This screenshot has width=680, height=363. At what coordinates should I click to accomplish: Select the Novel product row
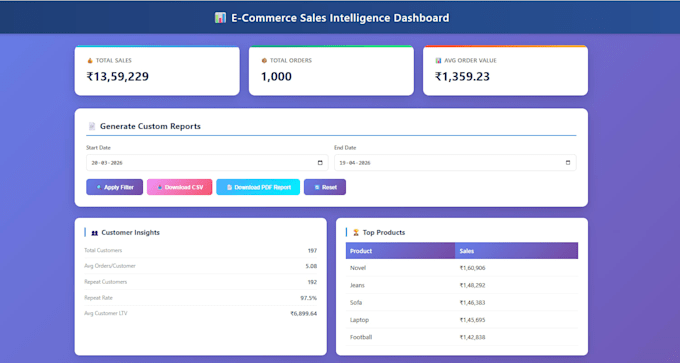pos(462,268)
